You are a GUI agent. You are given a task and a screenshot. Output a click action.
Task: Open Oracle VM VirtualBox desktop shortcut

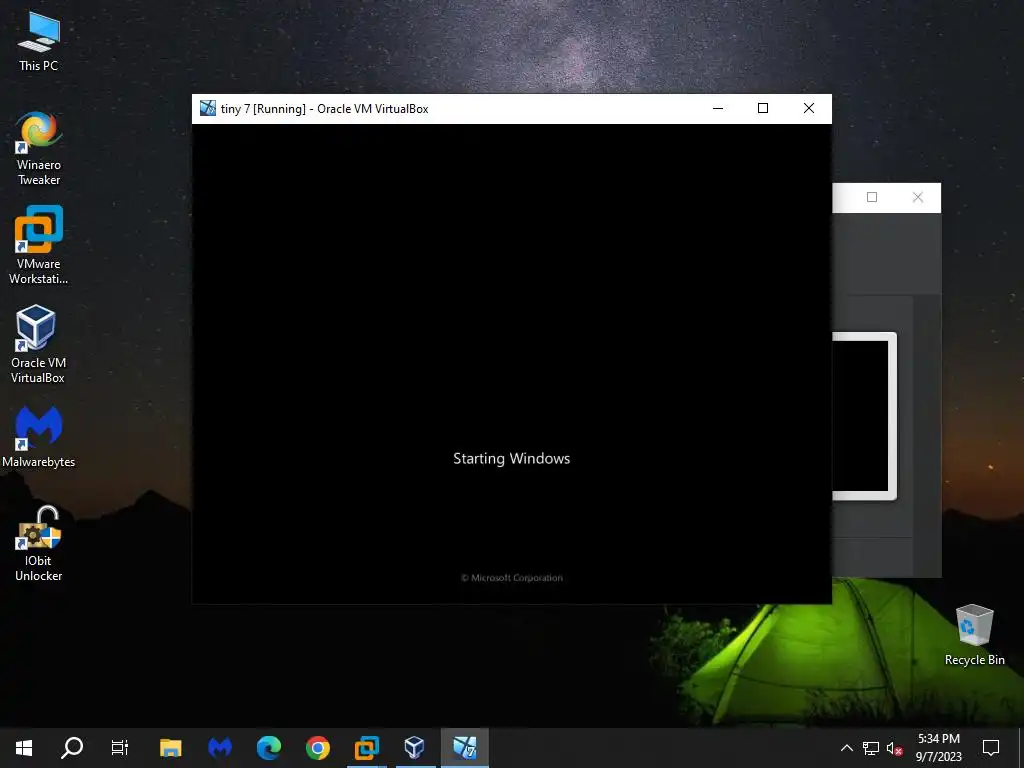coord(38,344)
